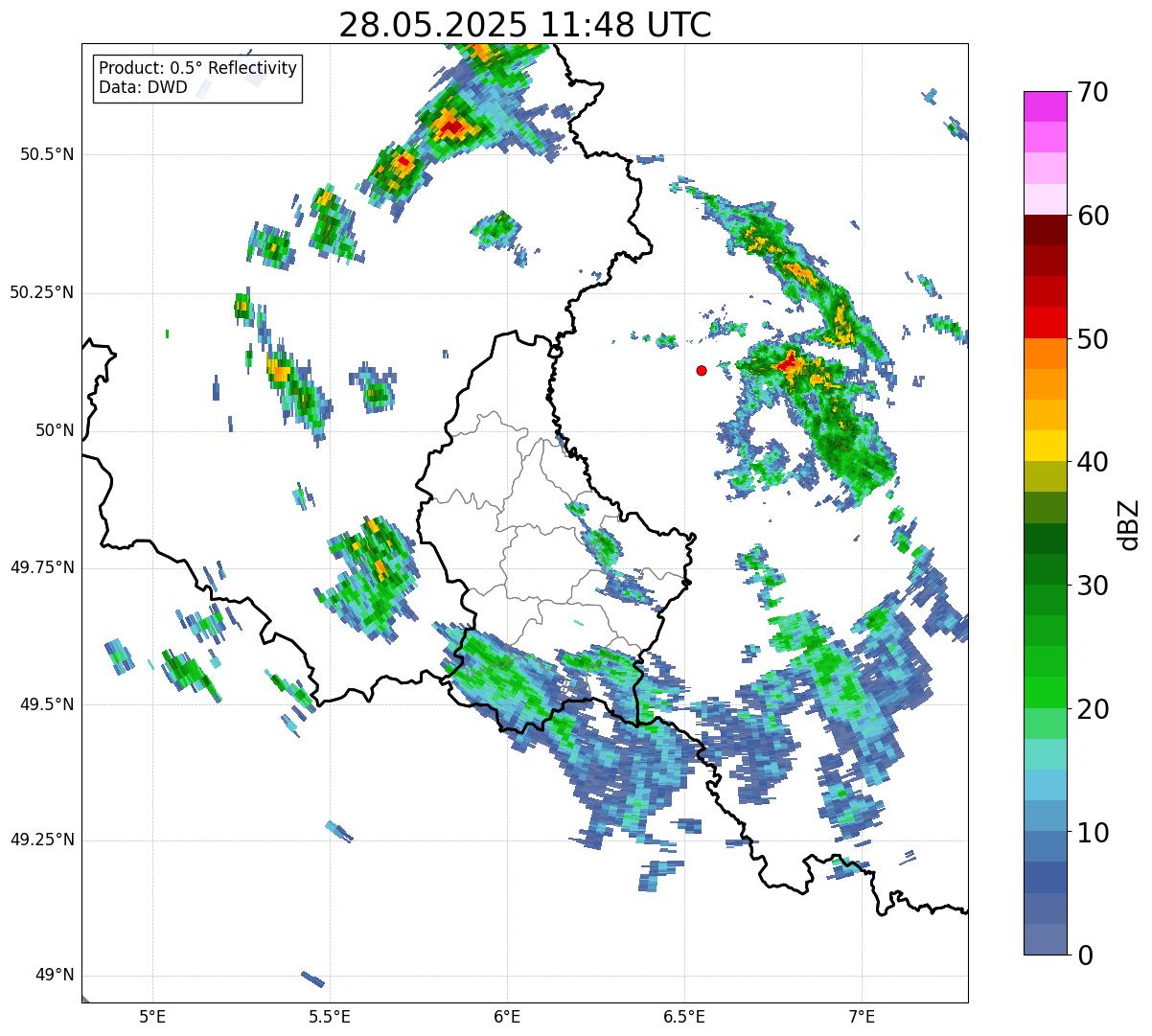The height and width of the screenshot is (1036, 1152).
Task: Click the 'Data: DWD' text
Action: pos(144,87)
